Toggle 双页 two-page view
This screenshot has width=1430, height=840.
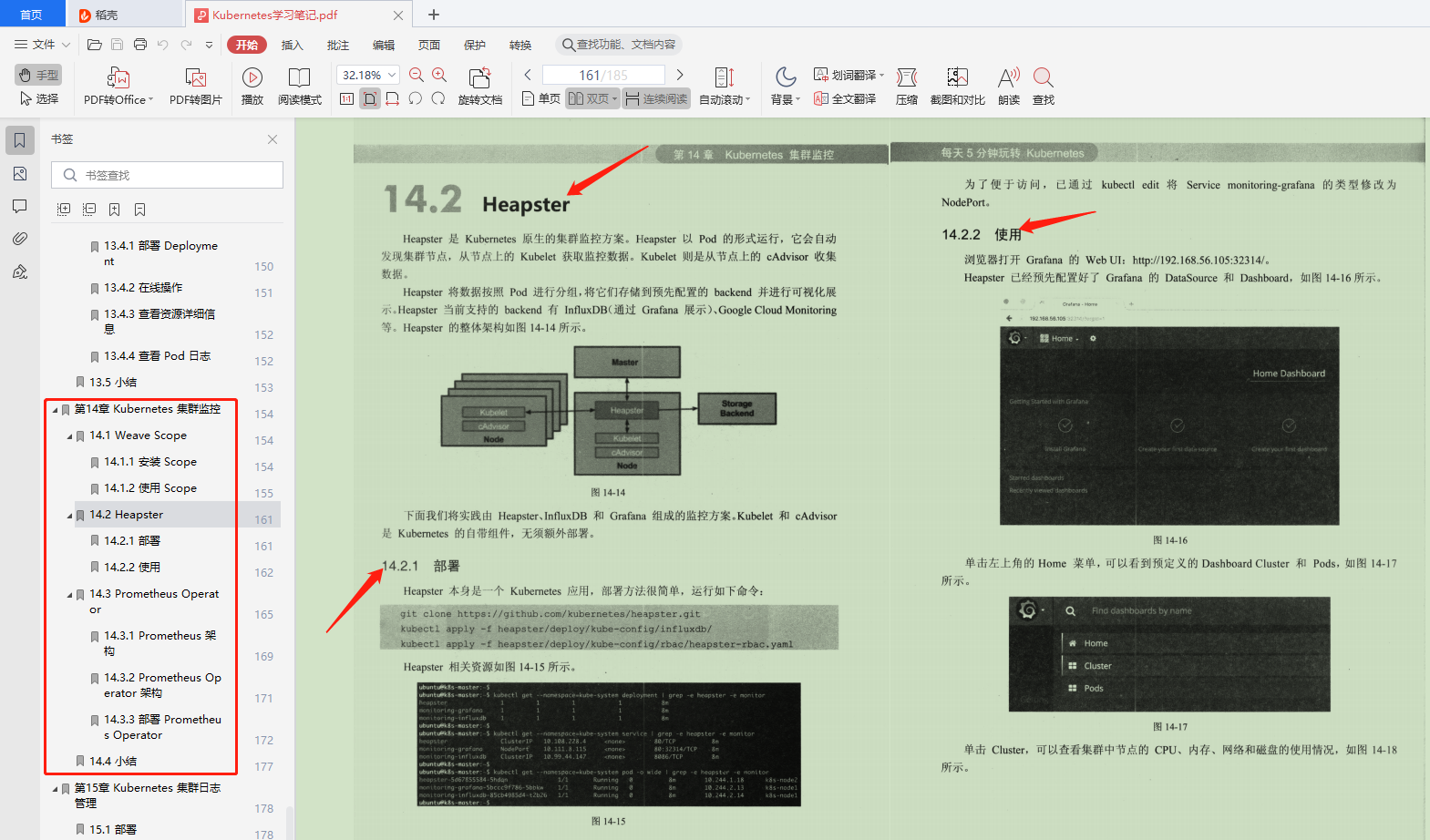click(x=592, y=98)
